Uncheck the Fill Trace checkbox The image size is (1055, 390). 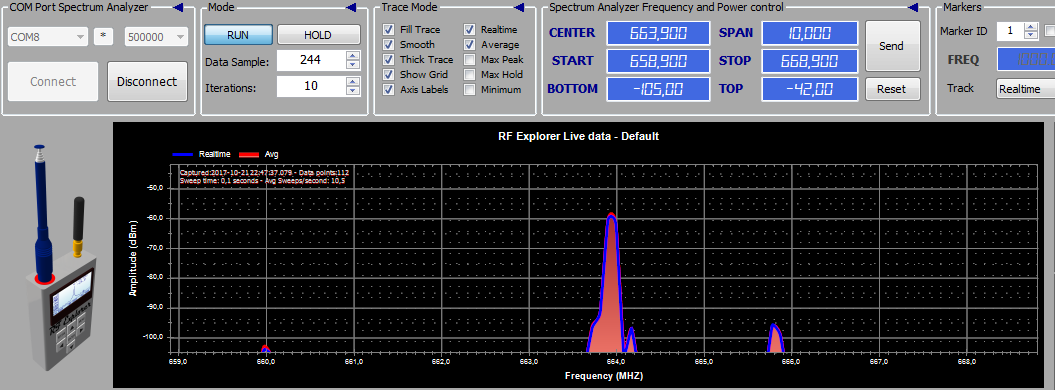click(x=388, y=30)
